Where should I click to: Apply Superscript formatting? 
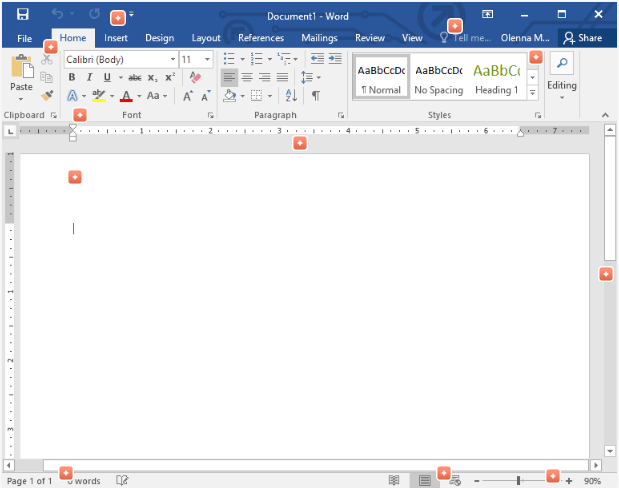click(170, 77)
